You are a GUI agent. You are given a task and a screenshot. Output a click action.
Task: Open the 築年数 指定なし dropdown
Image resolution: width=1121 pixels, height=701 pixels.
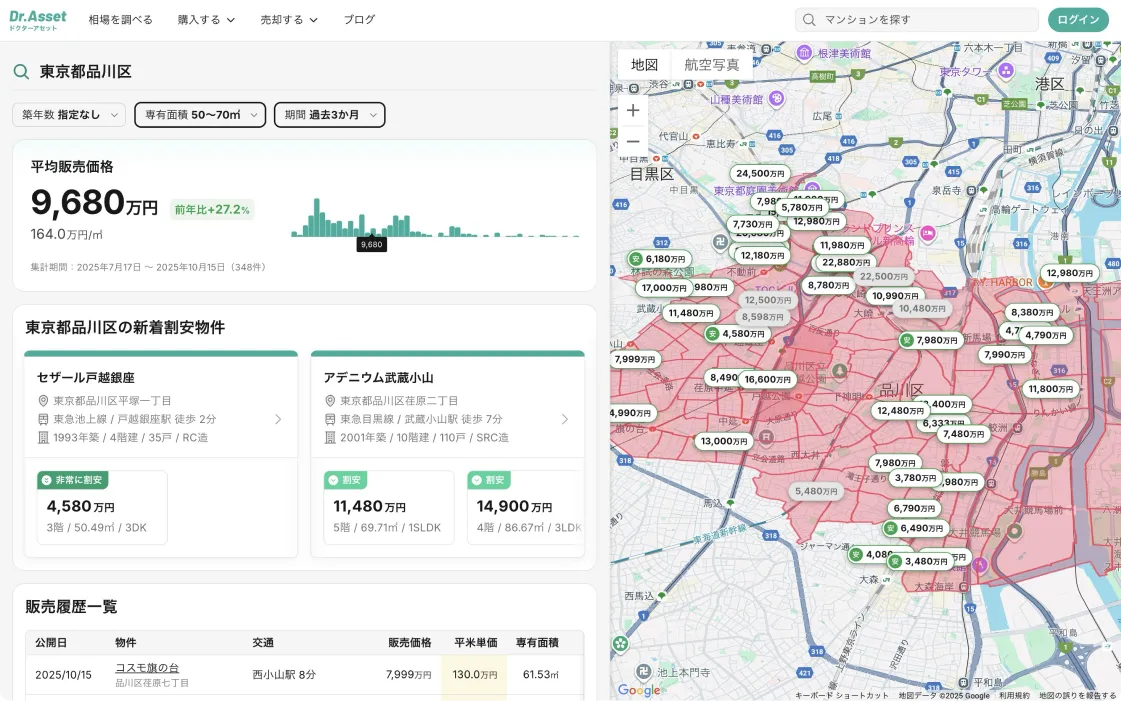pyautogui.click(x=69, y=114)
